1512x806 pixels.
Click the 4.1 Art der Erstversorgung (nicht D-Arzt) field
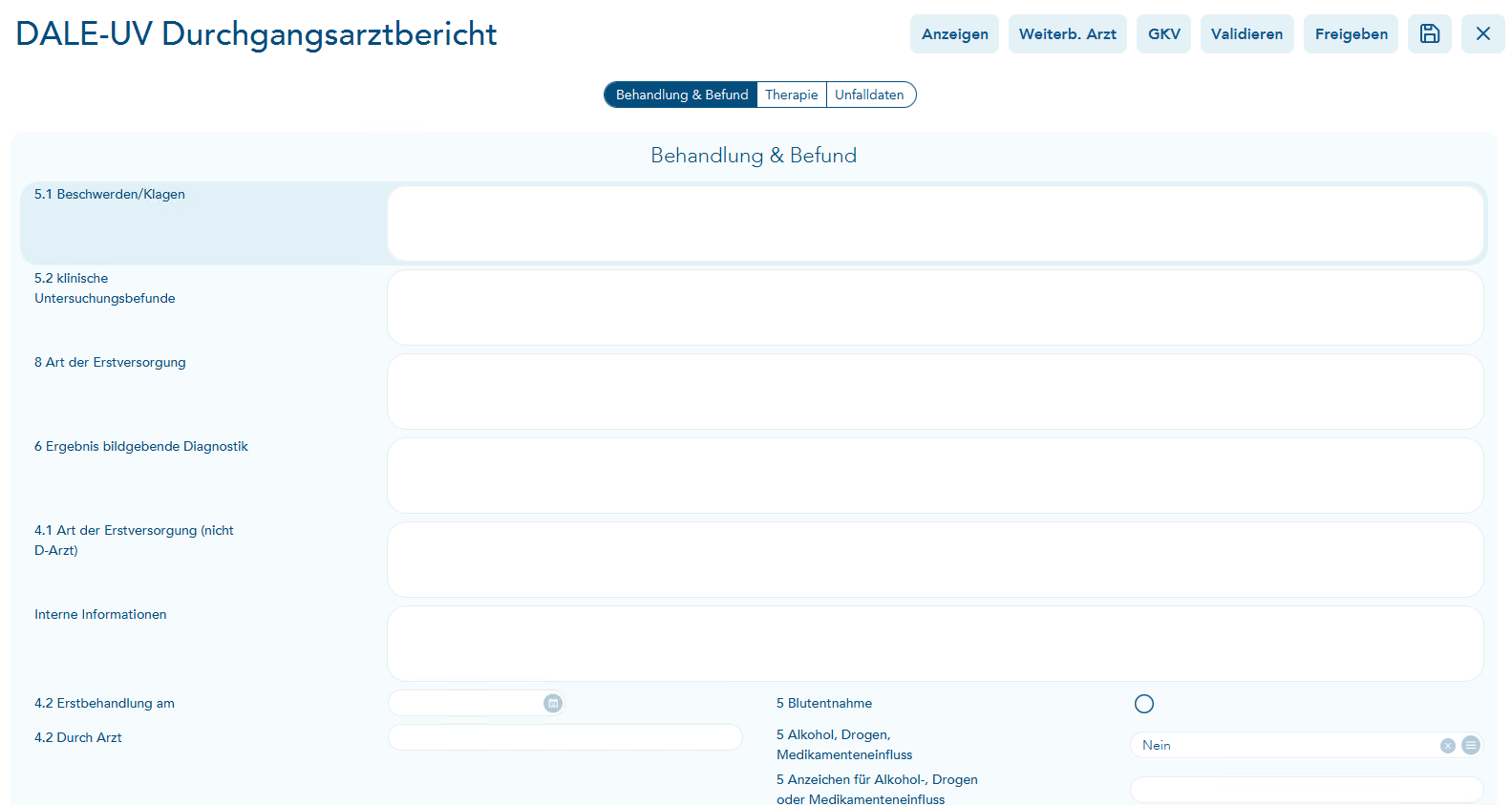pos(935,560)
